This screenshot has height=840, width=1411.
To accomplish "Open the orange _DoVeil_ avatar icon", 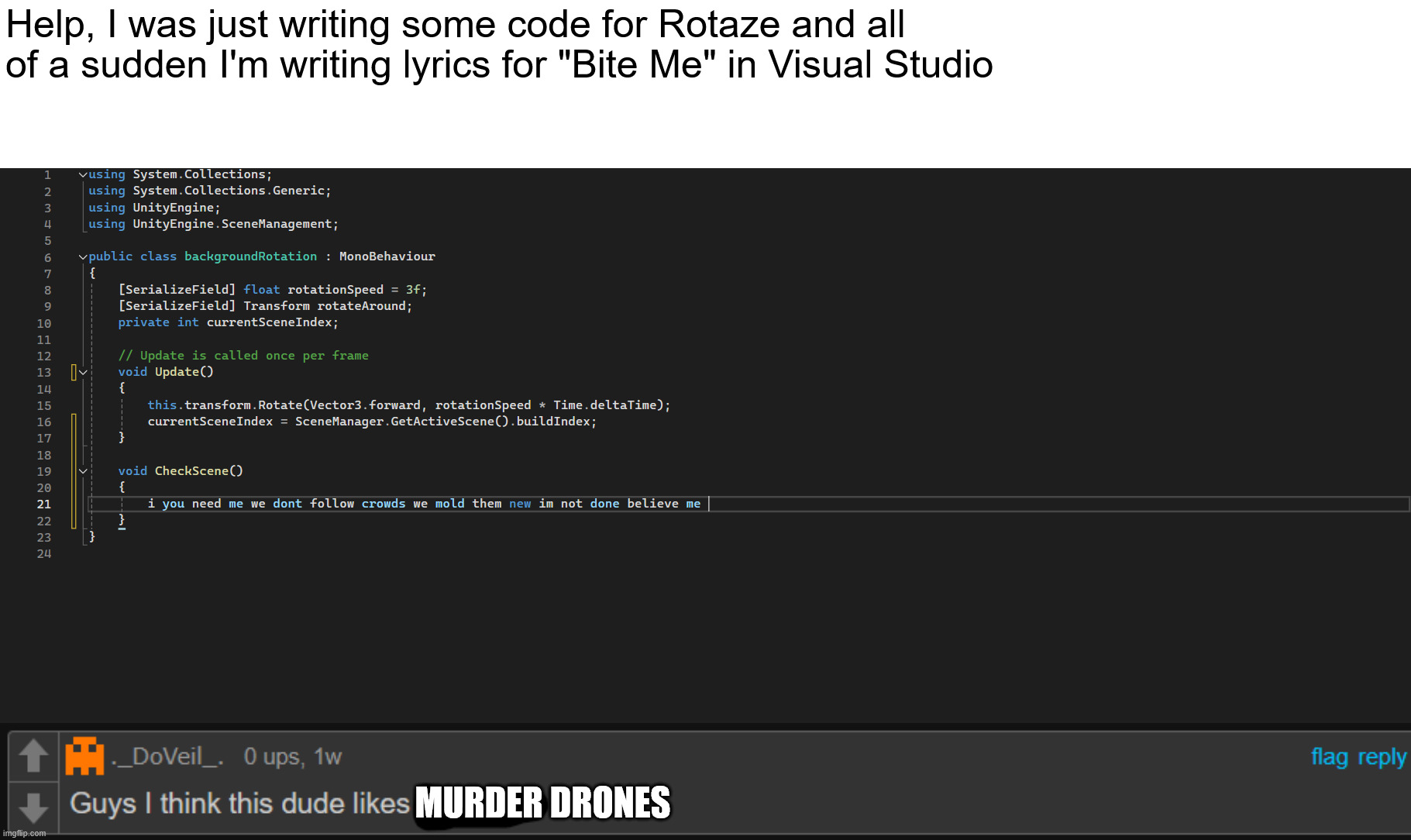I will (84, 756).
